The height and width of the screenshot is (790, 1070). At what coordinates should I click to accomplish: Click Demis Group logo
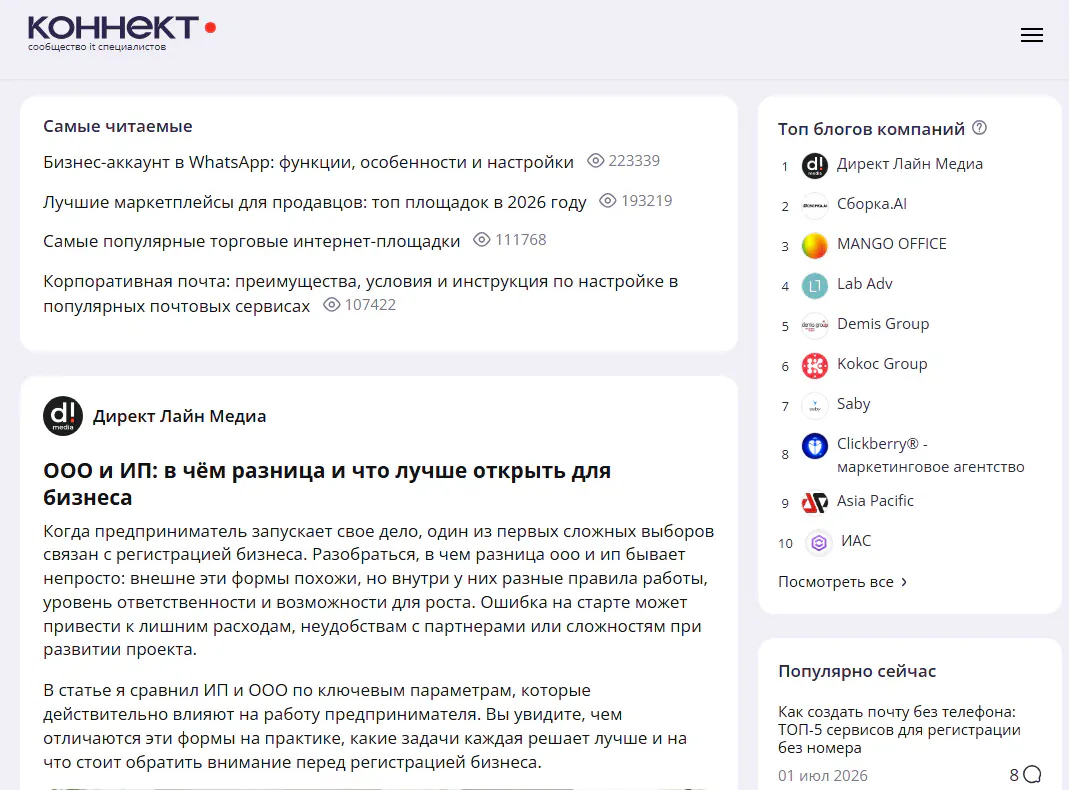(814, 325)
